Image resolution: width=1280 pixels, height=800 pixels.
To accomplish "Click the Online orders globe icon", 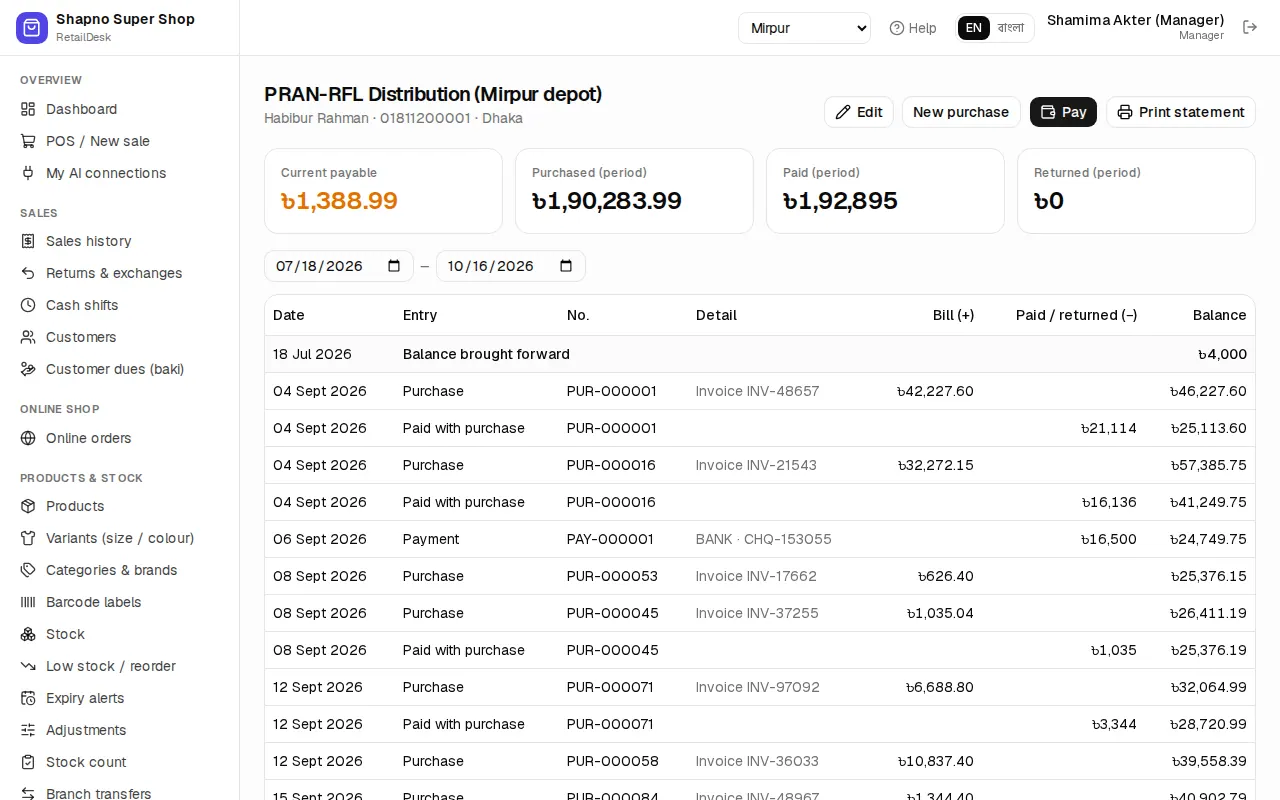I will pos(28,438).
